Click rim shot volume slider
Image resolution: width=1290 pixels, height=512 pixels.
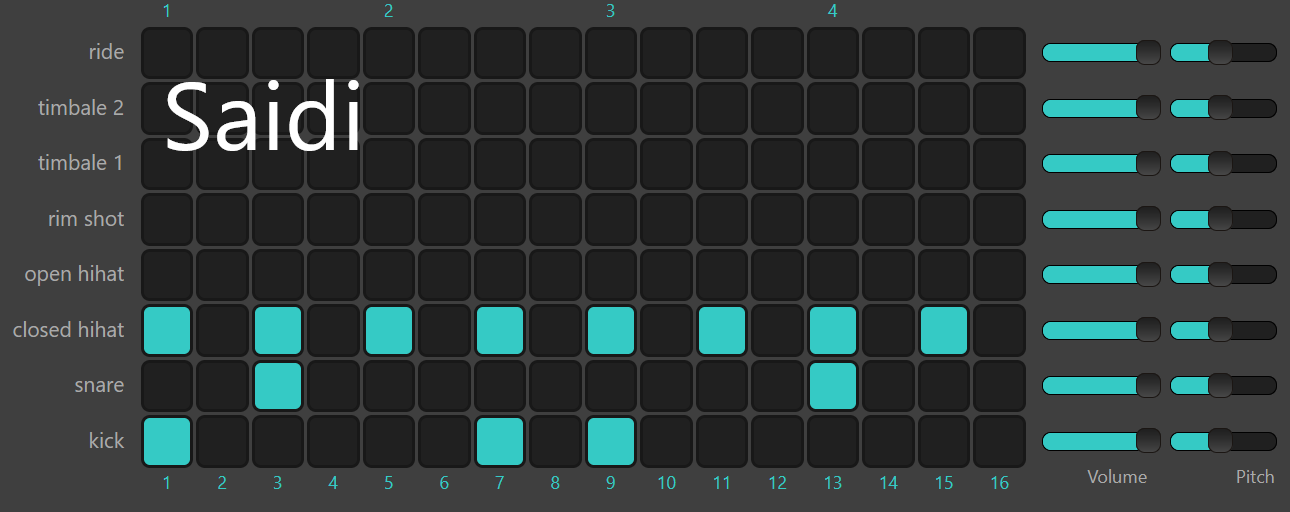[1101, 219]
